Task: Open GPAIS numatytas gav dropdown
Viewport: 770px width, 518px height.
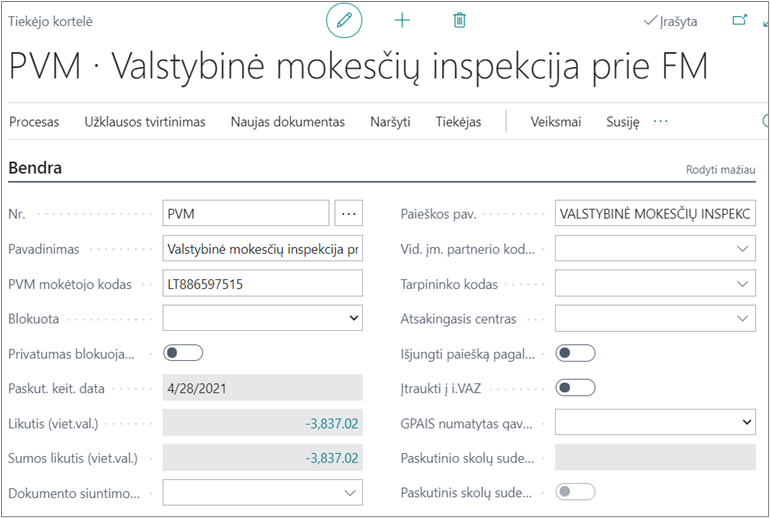Action: click(655, 422)
